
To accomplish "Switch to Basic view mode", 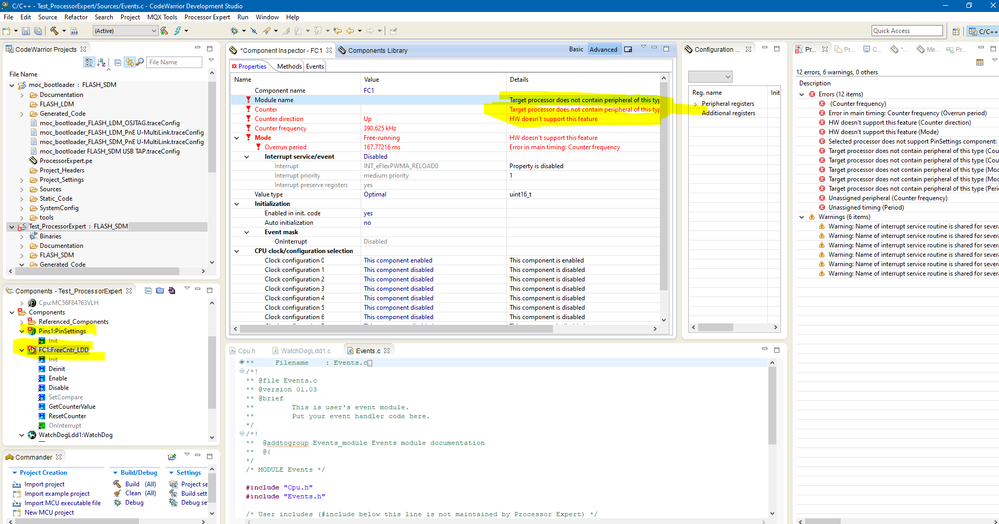I will (x=576, y=49).
